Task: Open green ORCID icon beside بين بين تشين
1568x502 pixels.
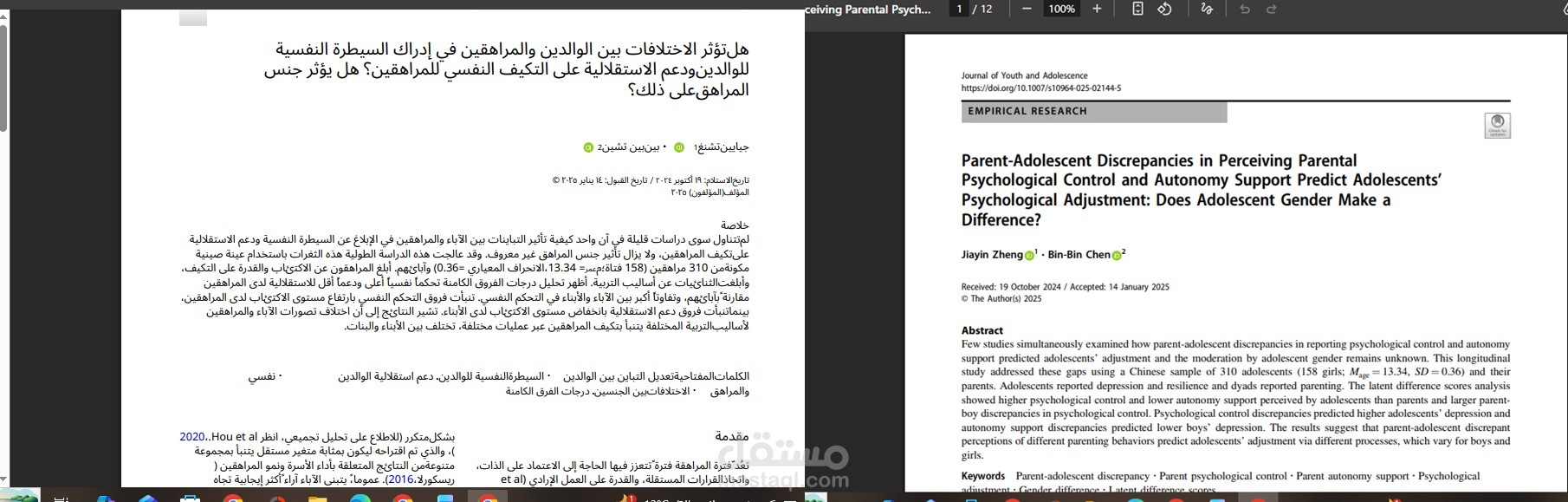Action: 588,147
